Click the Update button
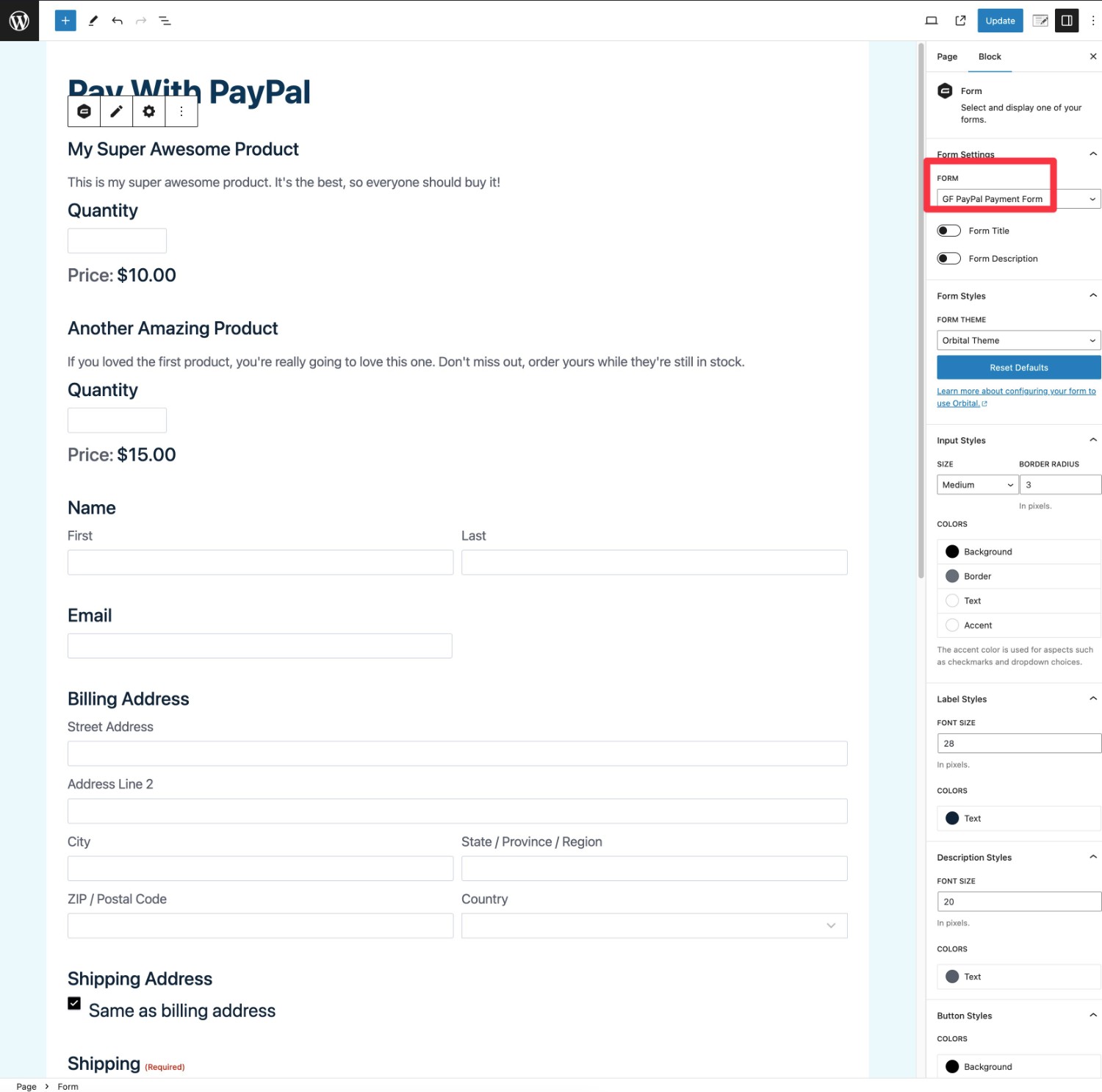Image resolution: width=1102 pixels, height=1092 pixels. pyautogui.click(x=1000, y=21)
